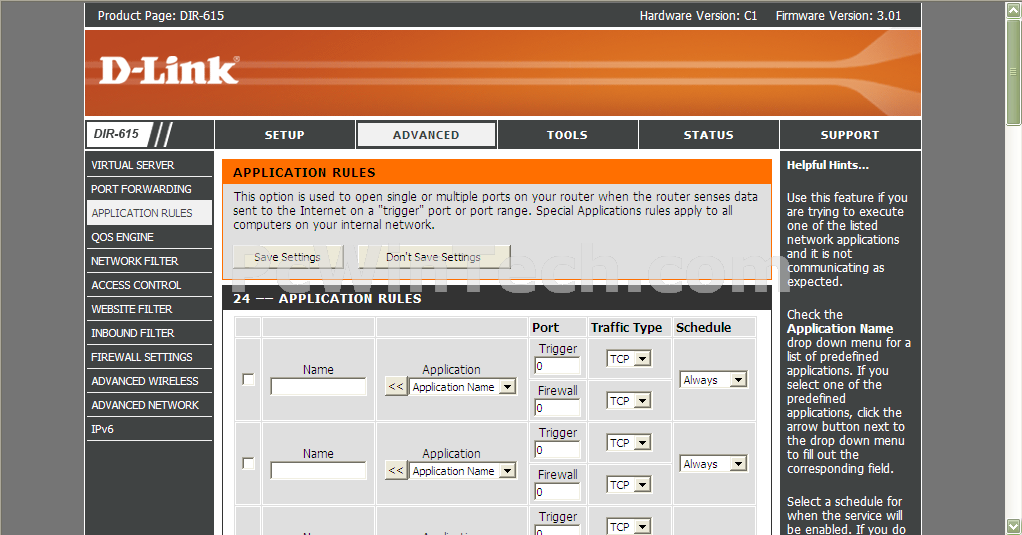1022x535 pixels.
Task: Click the second rule's Name input field
Action: click(x=318, y=471)
